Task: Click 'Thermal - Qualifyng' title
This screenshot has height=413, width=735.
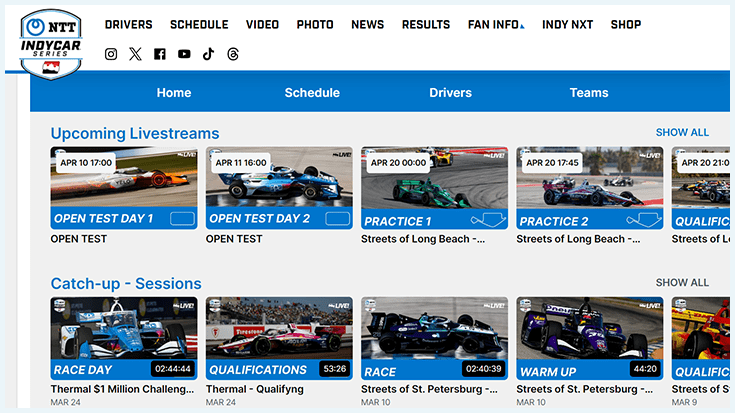Action: (x=255, y=389)
